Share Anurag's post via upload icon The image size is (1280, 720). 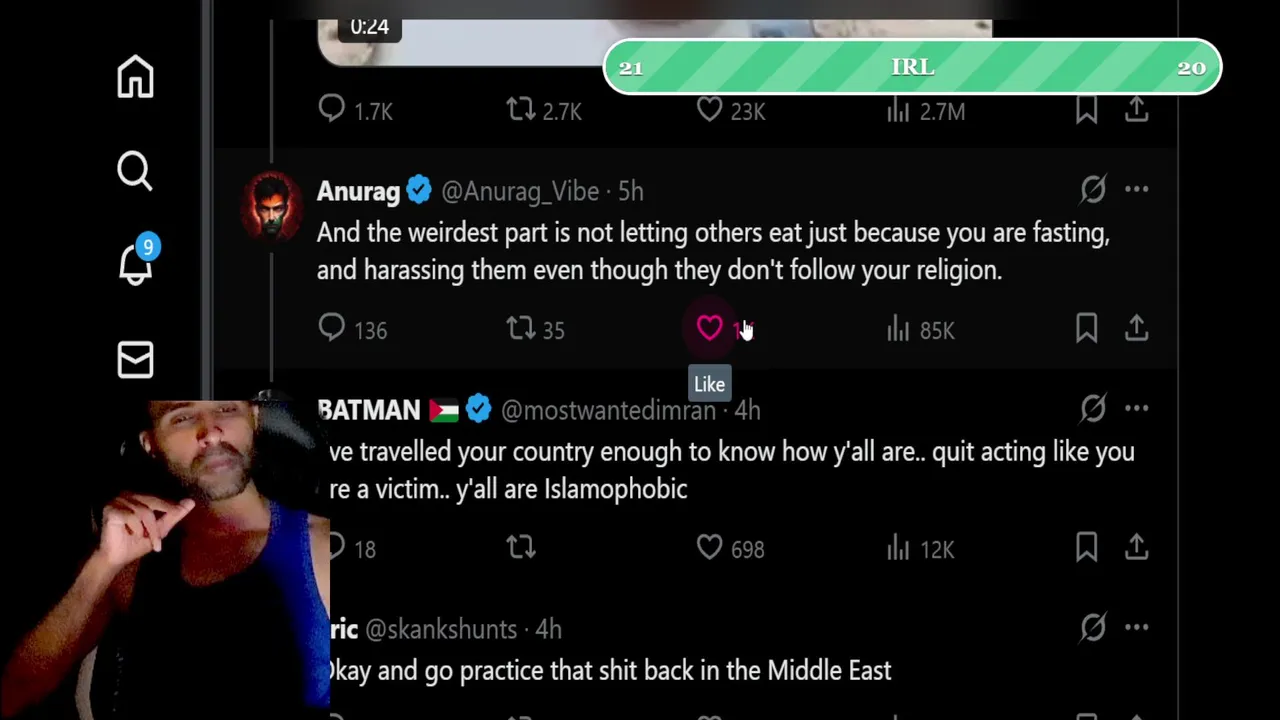tap(1137, 328)
